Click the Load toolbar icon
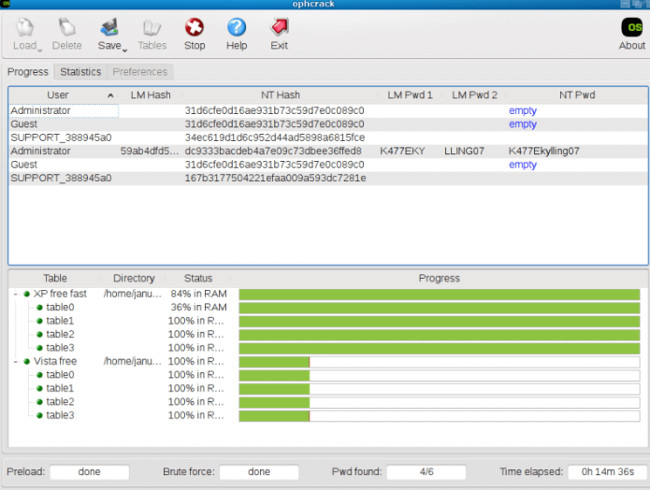The image size is (650, 490). 26,28
